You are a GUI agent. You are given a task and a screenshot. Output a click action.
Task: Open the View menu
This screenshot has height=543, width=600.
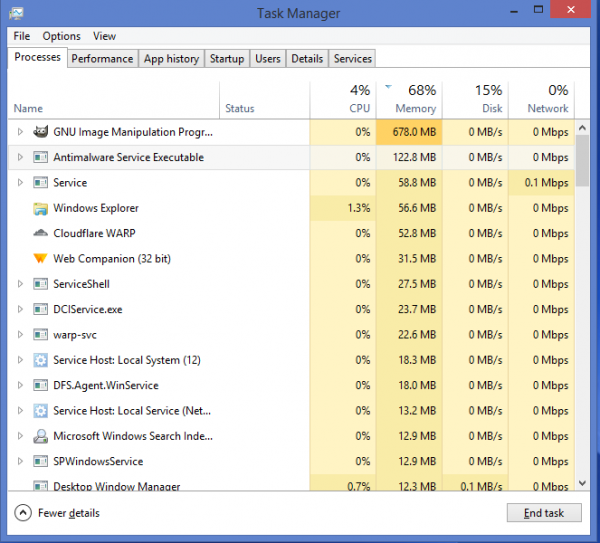point(104,36)
